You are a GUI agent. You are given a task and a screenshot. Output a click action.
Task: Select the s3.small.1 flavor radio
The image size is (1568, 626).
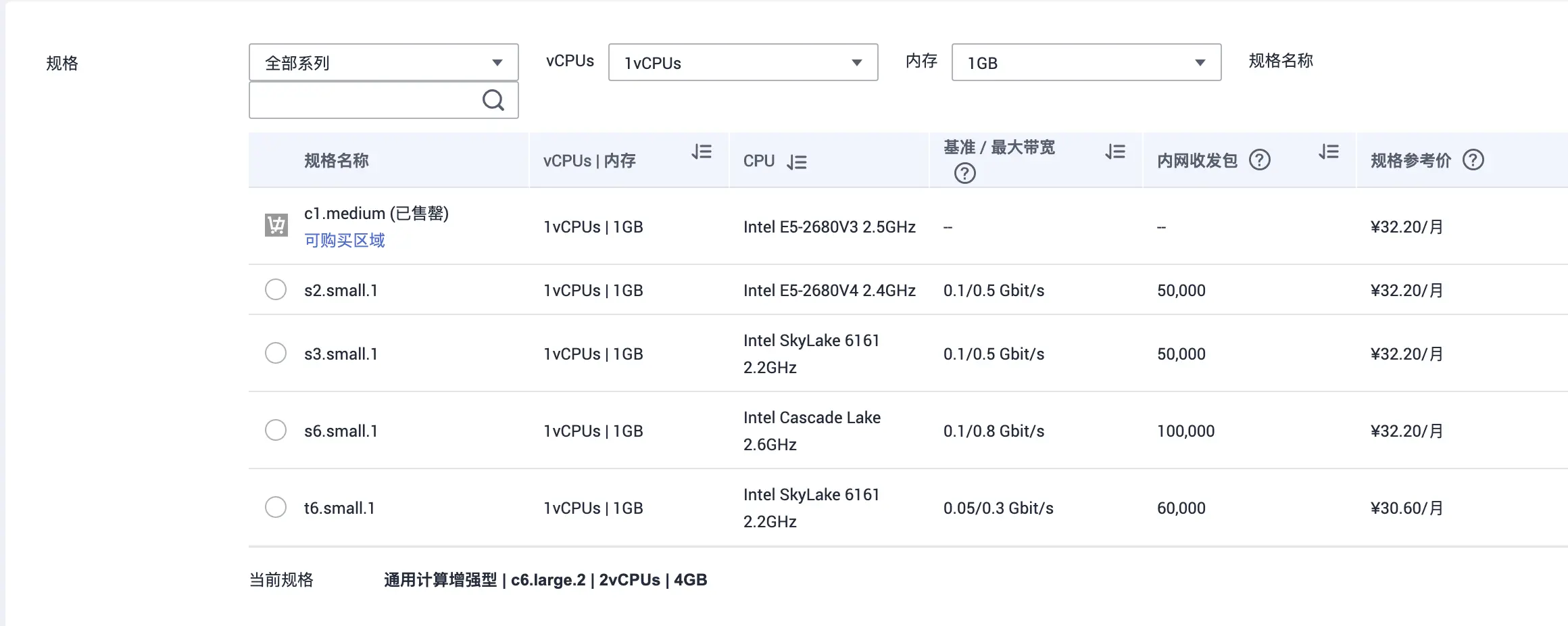click(276, 354)
